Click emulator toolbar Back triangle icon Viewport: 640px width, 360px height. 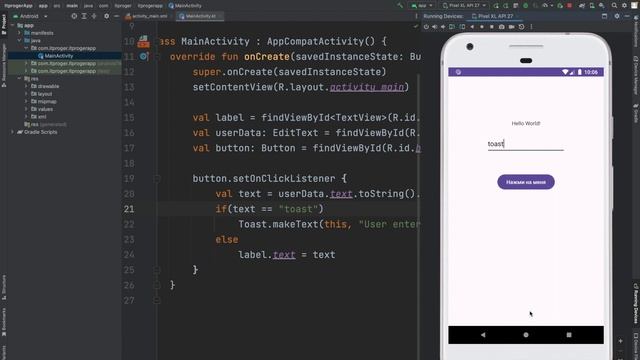click(x=472, y=27)
